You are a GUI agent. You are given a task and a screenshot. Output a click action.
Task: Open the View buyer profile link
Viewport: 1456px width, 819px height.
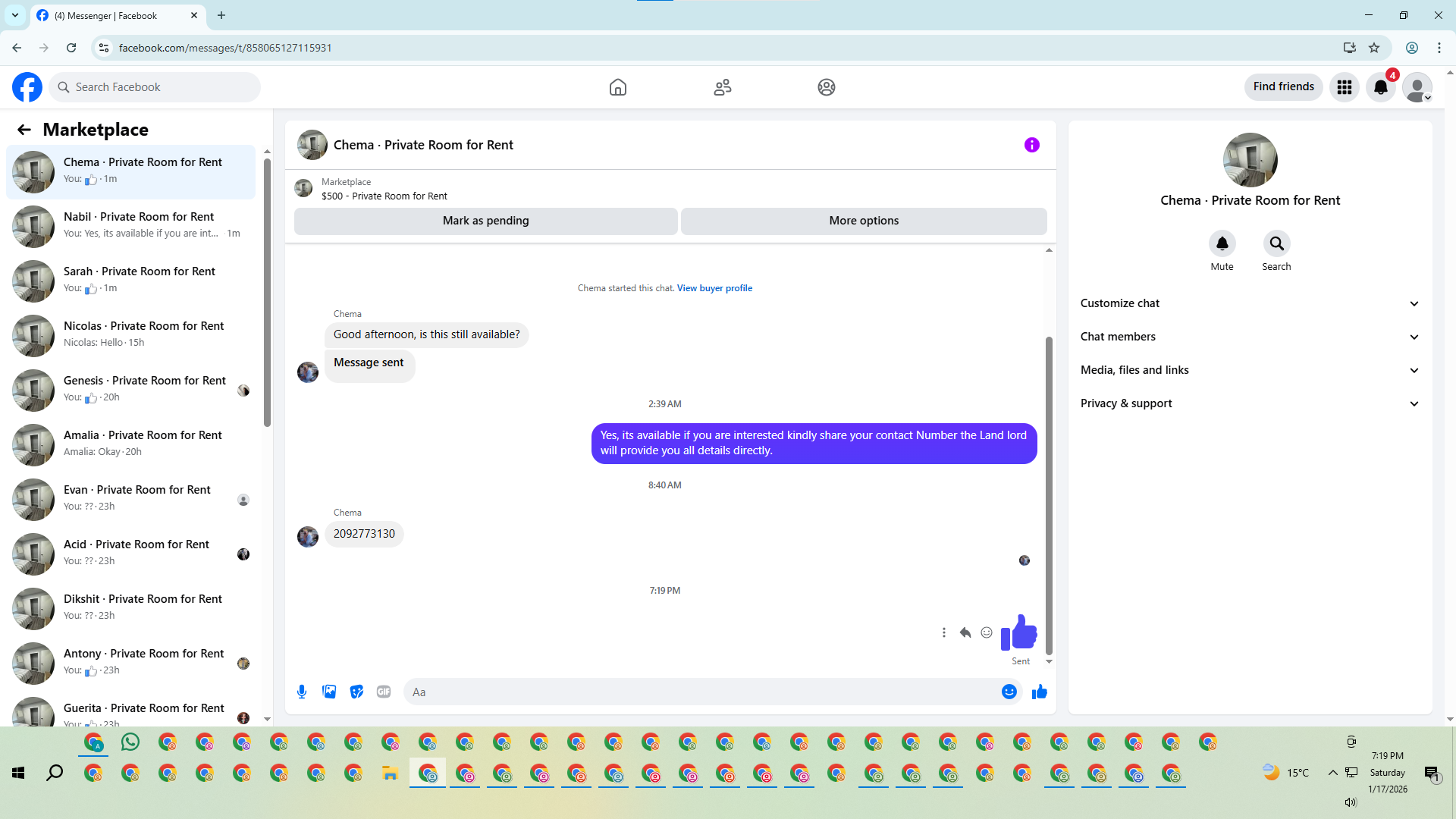[x=714, y=288]
